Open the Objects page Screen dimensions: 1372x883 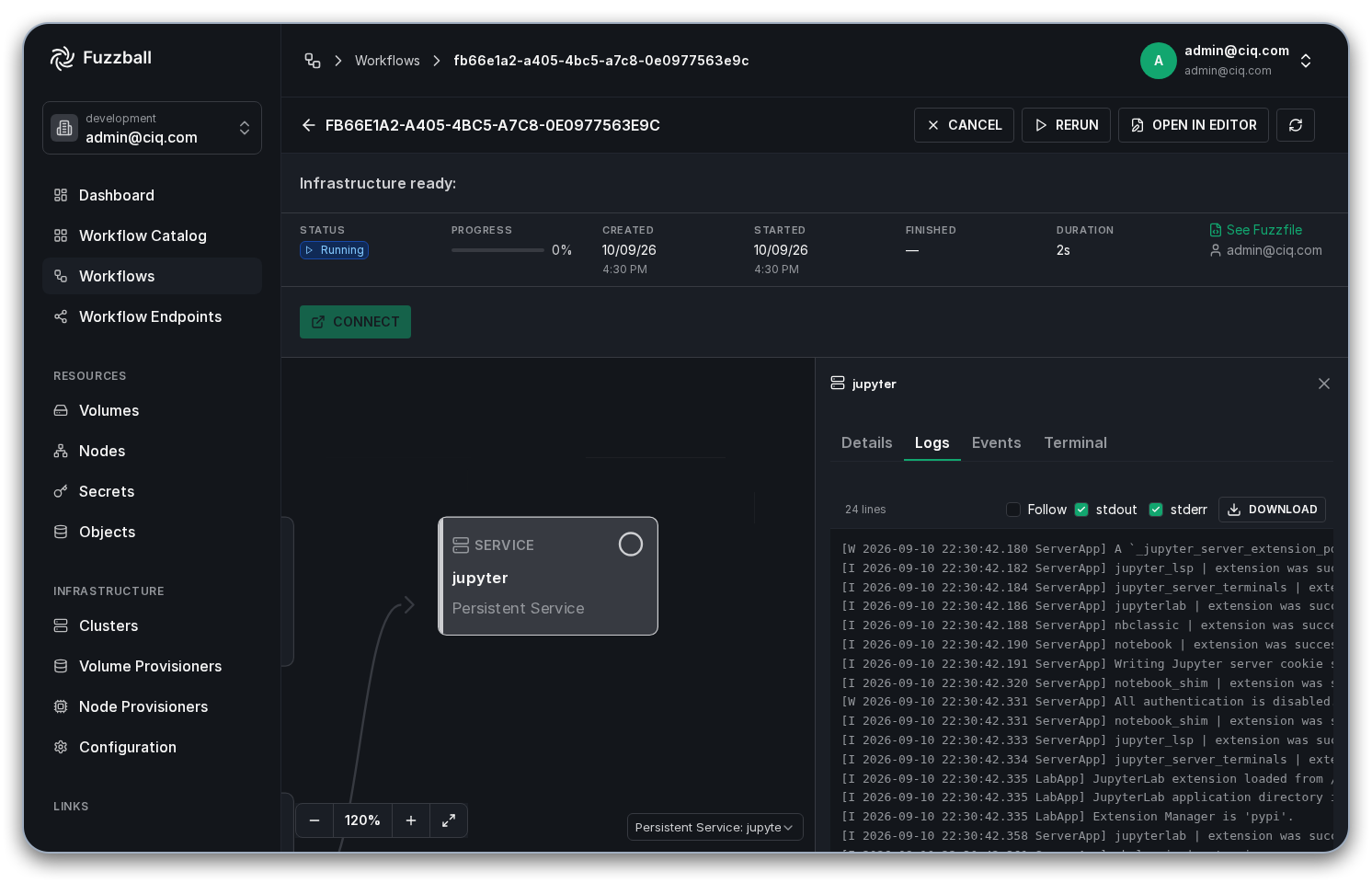(x=152, y=532)
